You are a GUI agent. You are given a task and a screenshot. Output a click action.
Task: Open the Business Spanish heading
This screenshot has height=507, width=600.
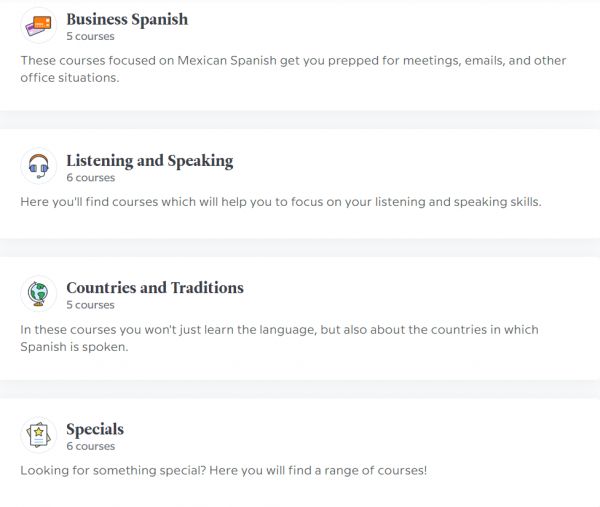point(127,19)
